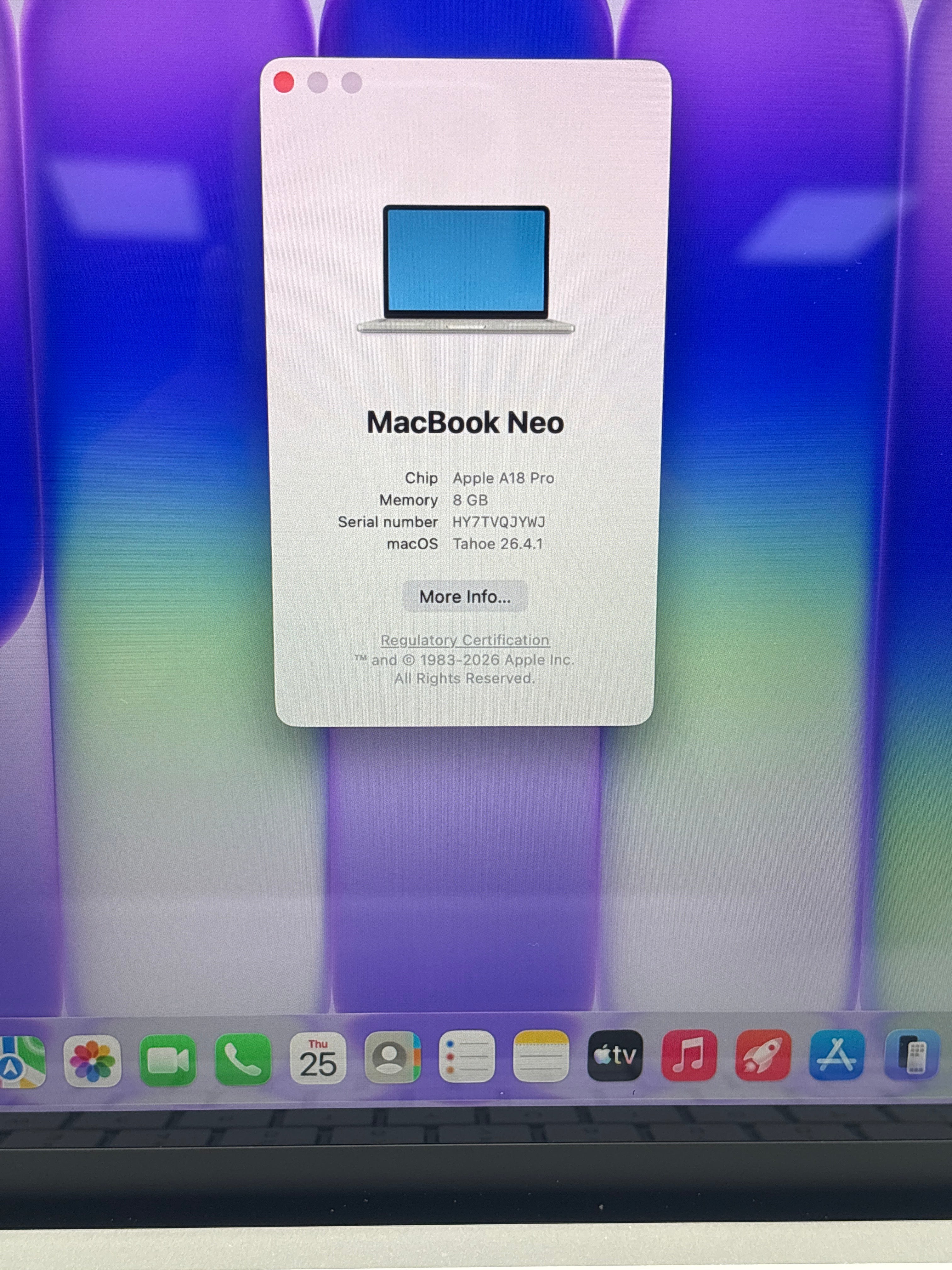Screen dimensions: 952x1270
Task: Open FaceTime in the Dock
Action: pos(167,1061)
